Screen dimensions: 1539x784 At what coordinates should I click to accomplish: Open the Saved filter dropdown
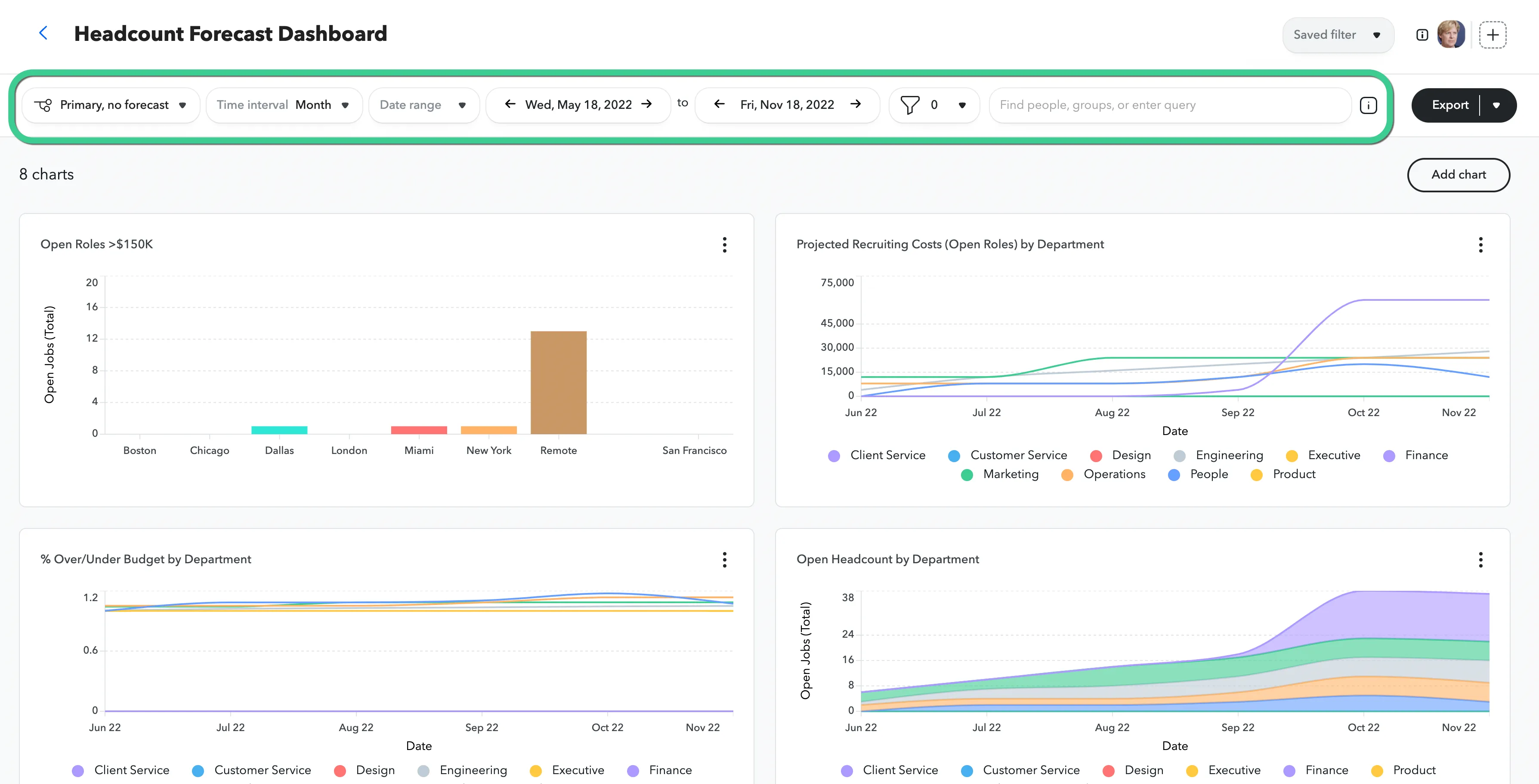click(1338, 35)
